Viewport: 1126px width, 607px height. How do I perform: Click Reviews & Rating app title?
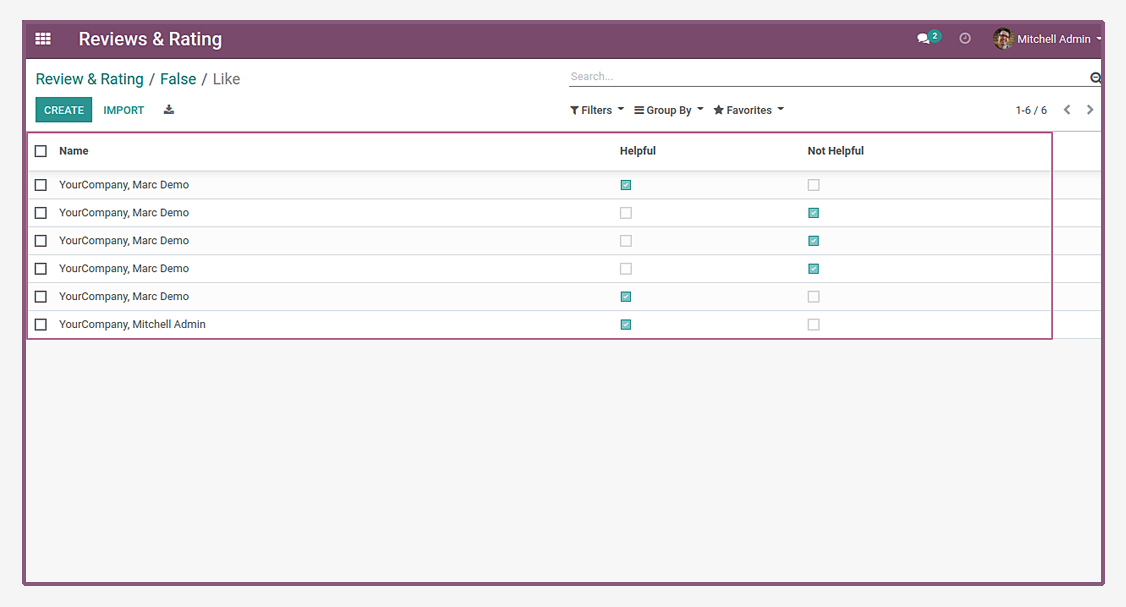point(150,39)
